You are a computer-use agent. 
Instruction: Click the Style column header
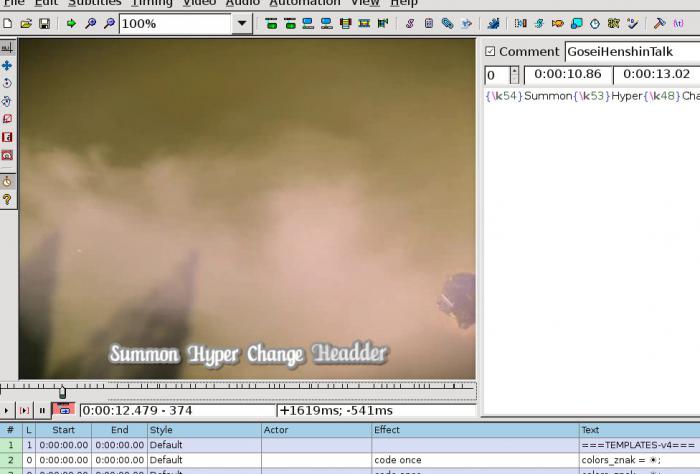[x=204, y=430]
